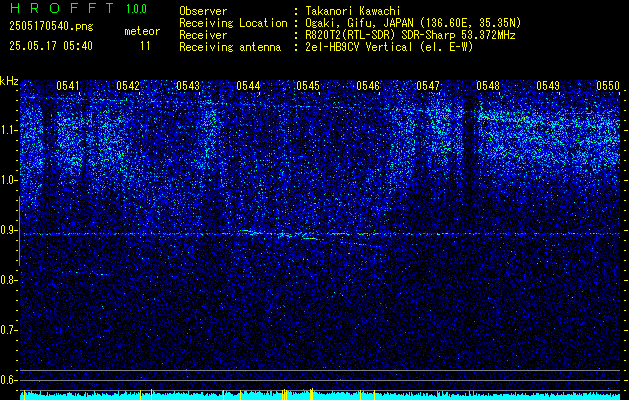
Task: Click the 0549 time marker
Action: tap(548, 86)
